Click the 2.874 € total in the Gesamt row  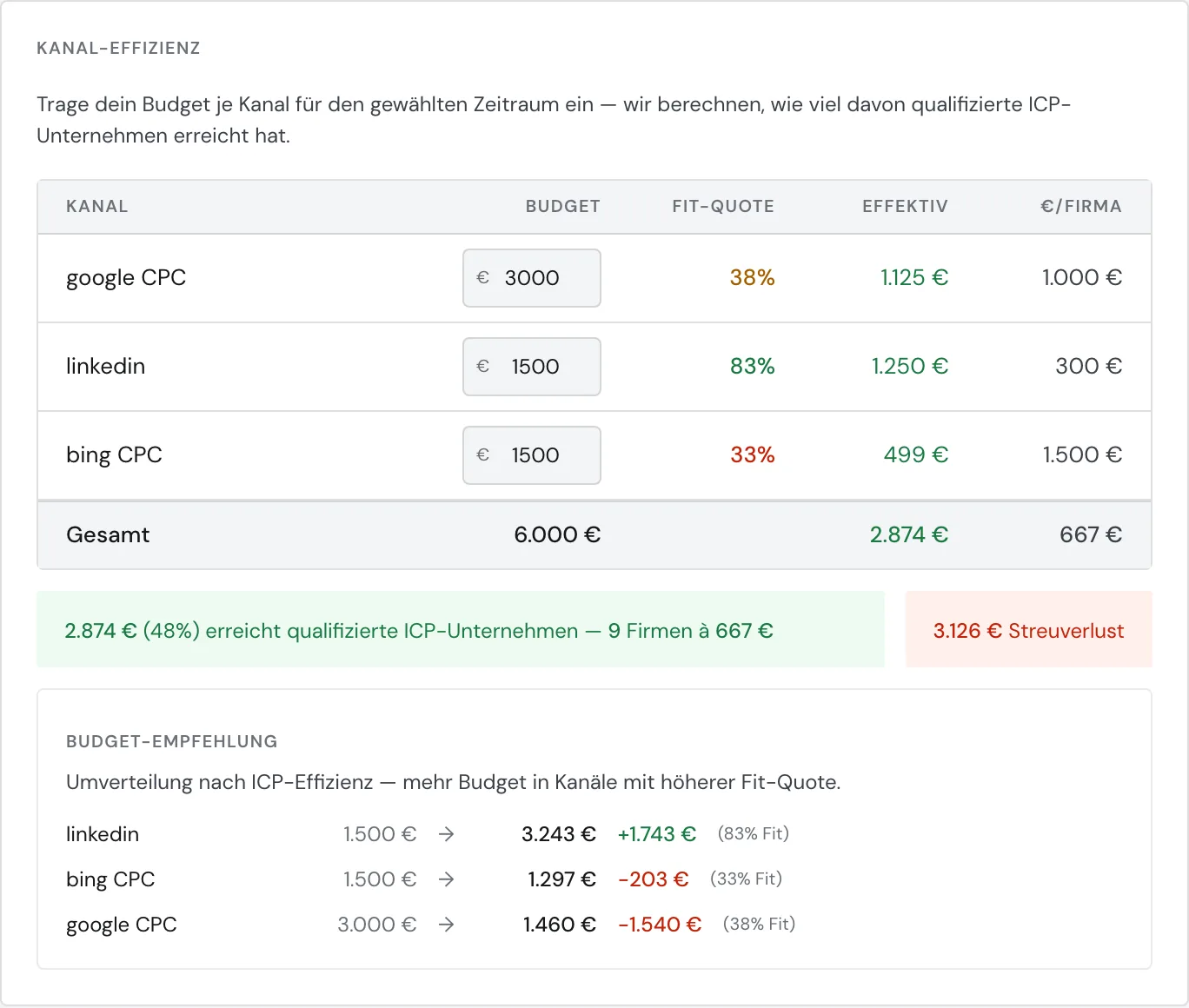point(909,535)
